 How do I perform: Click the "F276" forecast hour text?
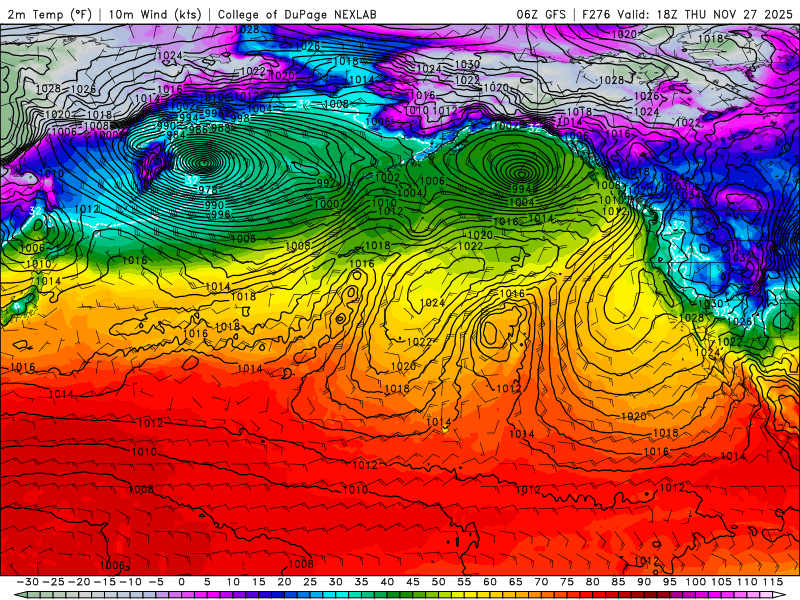pyautogui.click(x=596, y=14)
